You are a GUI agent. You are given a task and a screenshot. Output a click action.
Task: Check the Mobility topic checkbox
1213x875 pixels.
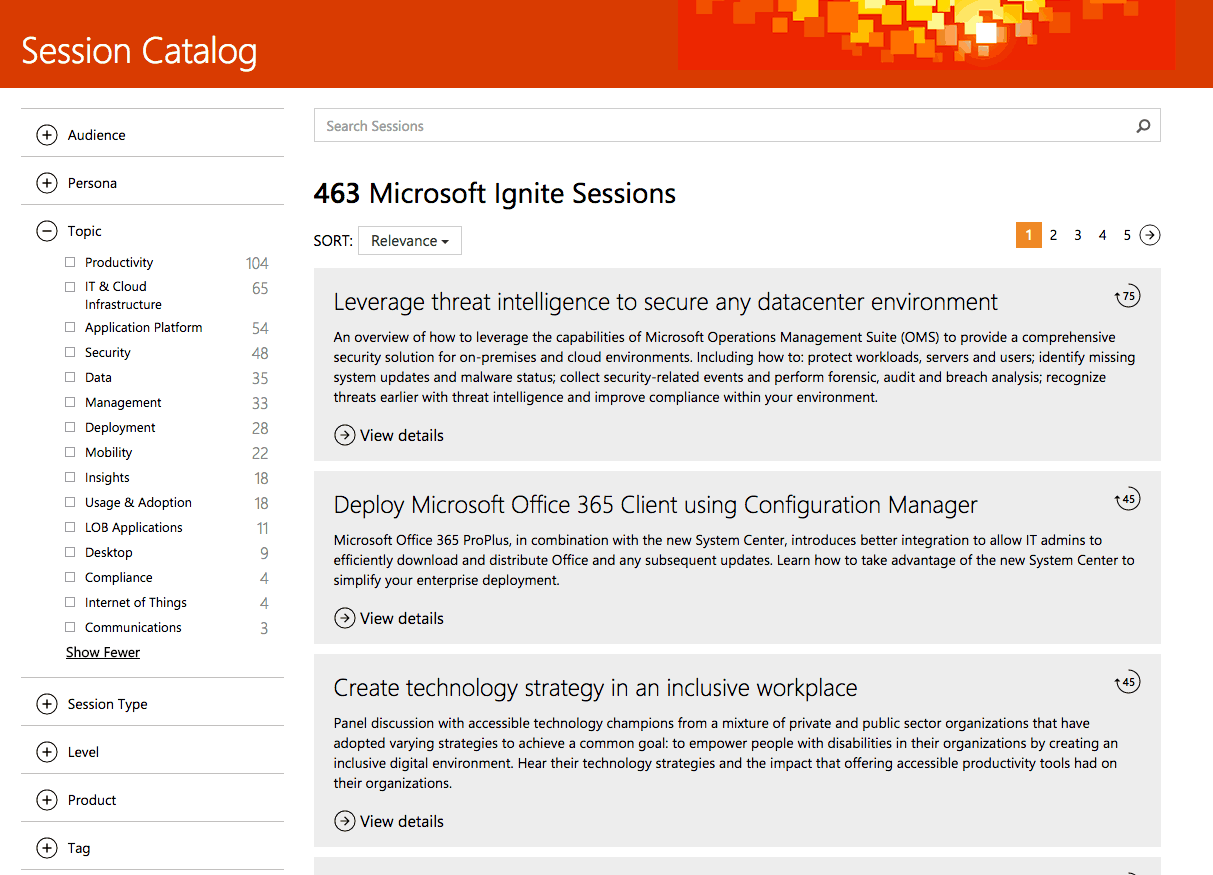(x=70, y=452)
